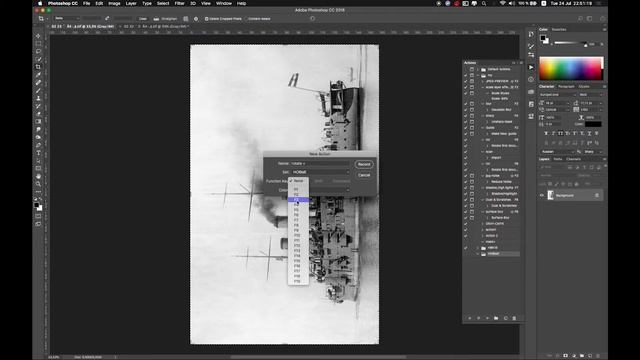Click the All Caps icon in Character panel
Screen dimensions: 640x360
[x=560, y=133]
